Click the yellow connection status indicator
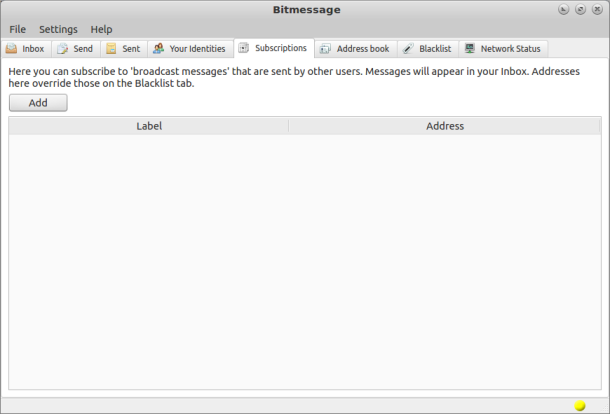 click(x=580, y=405)
